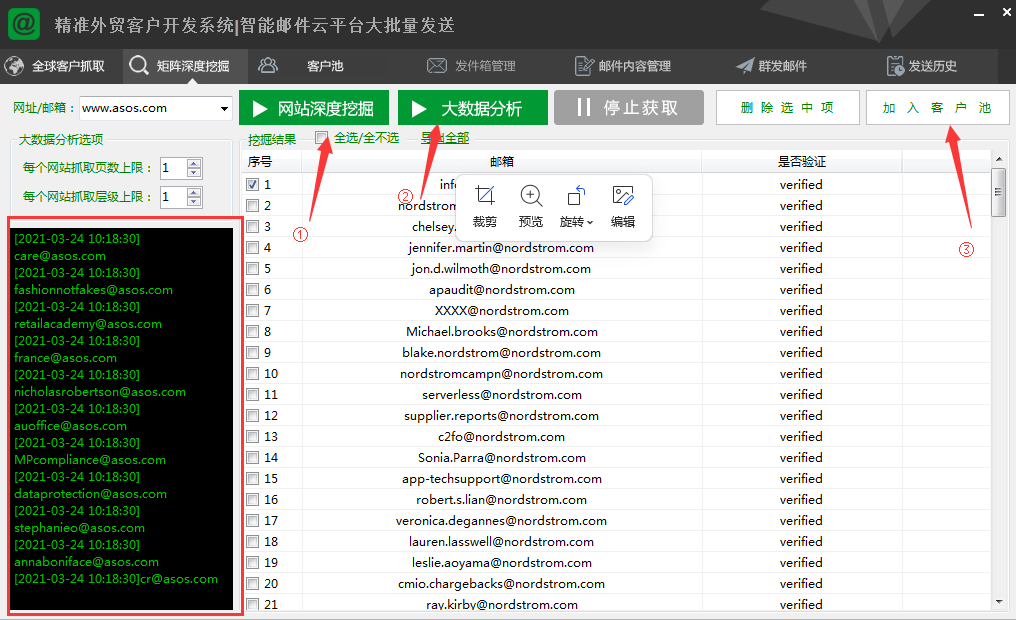Click the 抓取层级上限 number field
Viewport: 1016px width, 620px height.
click(173, 197)
